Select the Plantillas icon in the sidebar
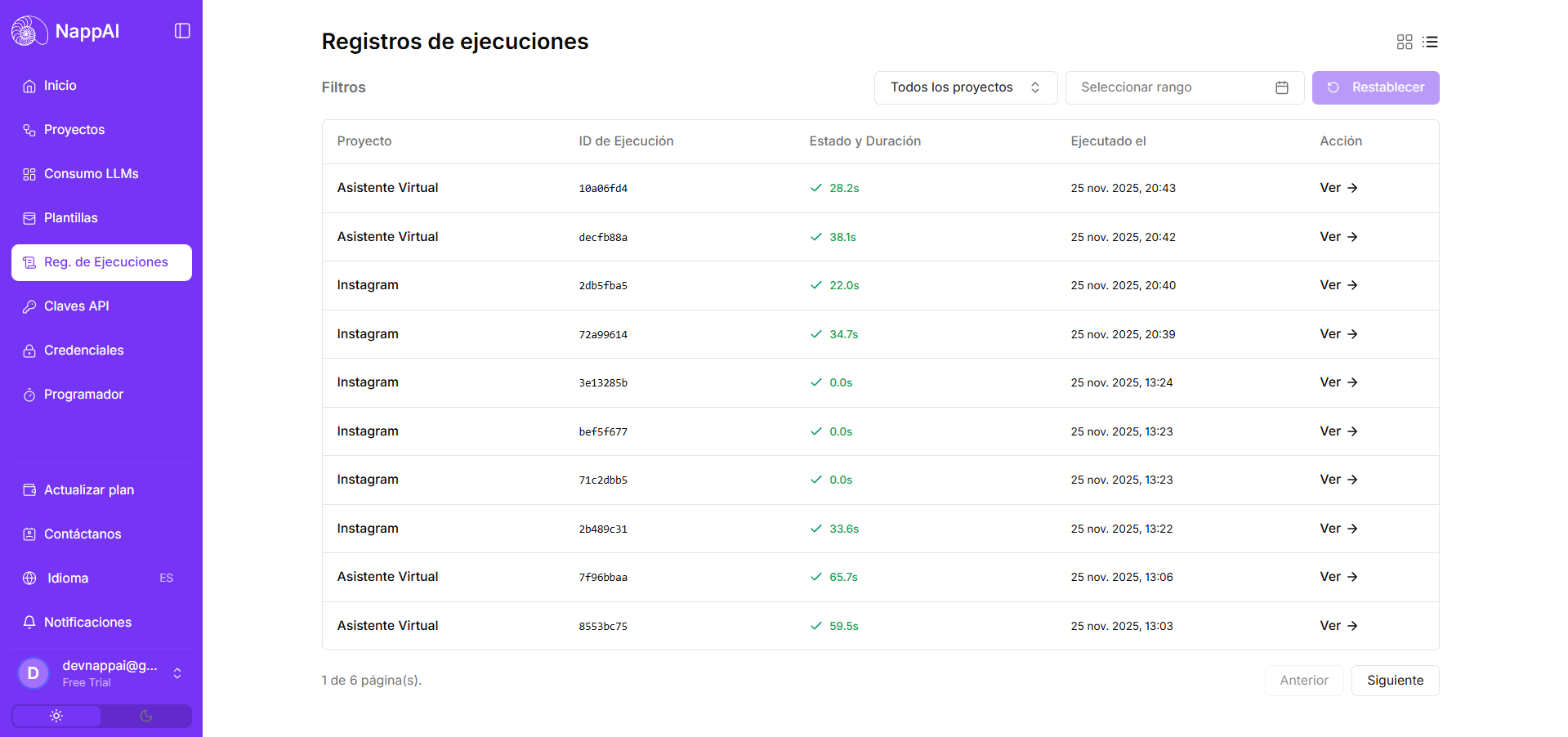 [x=29, y=217]
